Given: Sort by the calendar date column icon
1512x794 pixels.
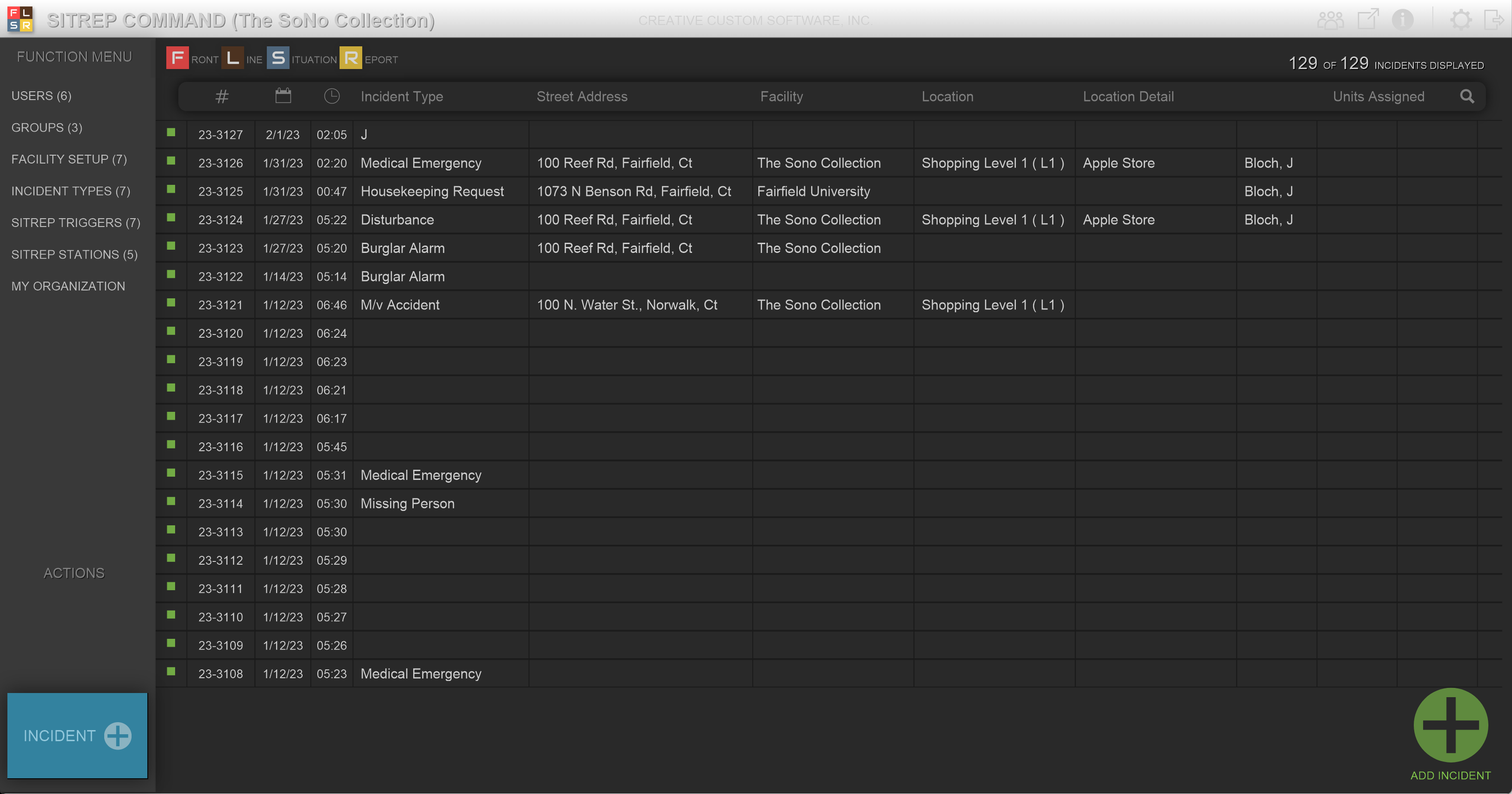Looking at the screenshot, I should [283, 95].
